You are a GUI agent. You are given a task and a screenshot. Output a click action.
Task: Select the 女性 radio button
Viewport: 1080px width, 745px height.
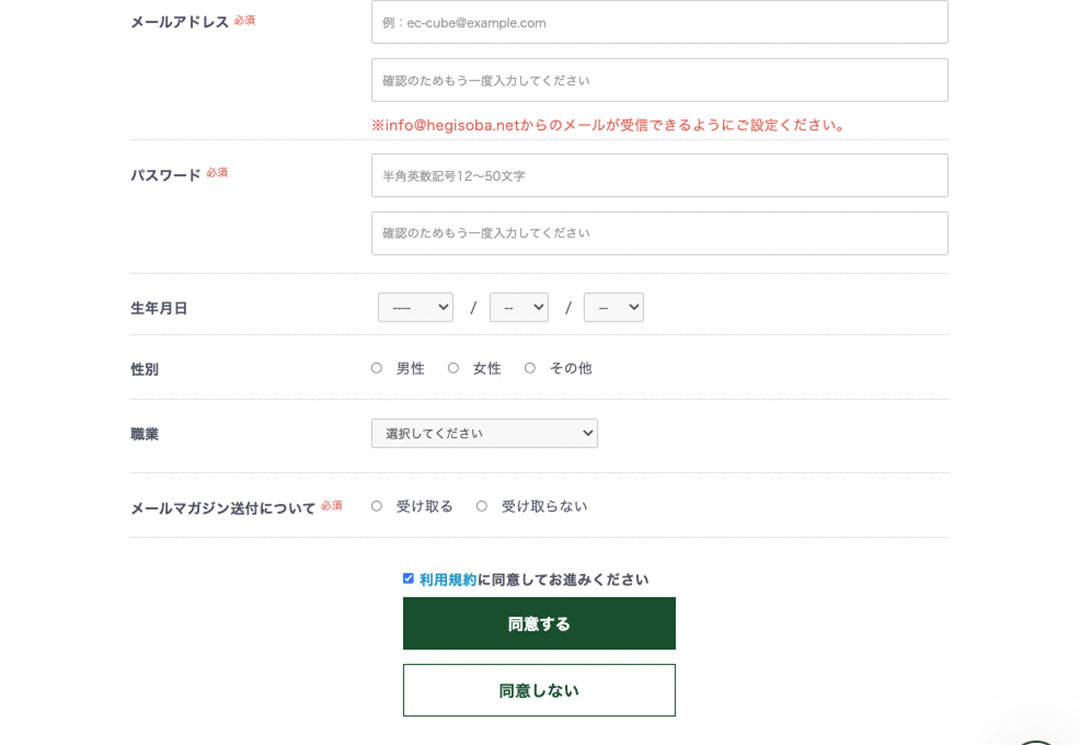[453, 368]
